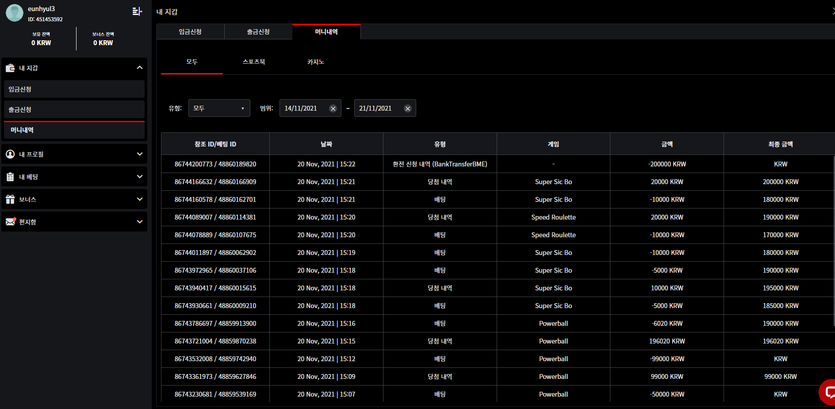Open sidebar 입금신청 deposit item

click(x=74, y=89)
